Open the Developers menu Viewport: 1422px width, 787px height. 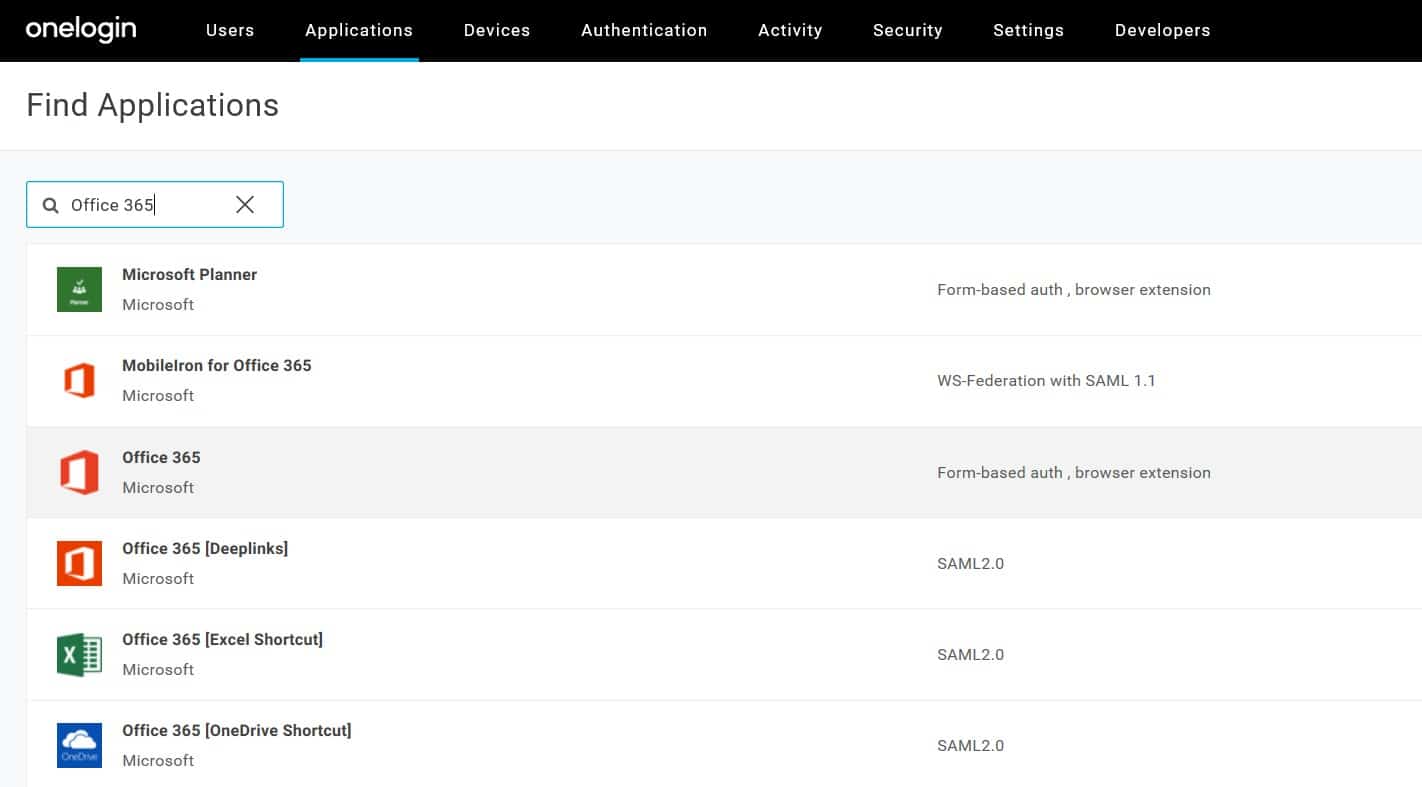click(1162, 30)
